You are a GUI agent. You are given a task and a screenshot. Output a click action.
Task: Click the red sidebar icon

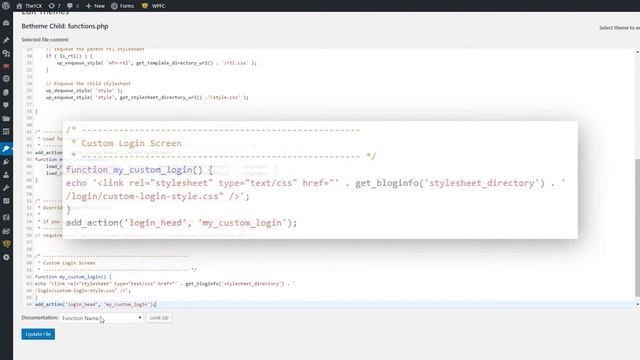[x=6, y=66]
